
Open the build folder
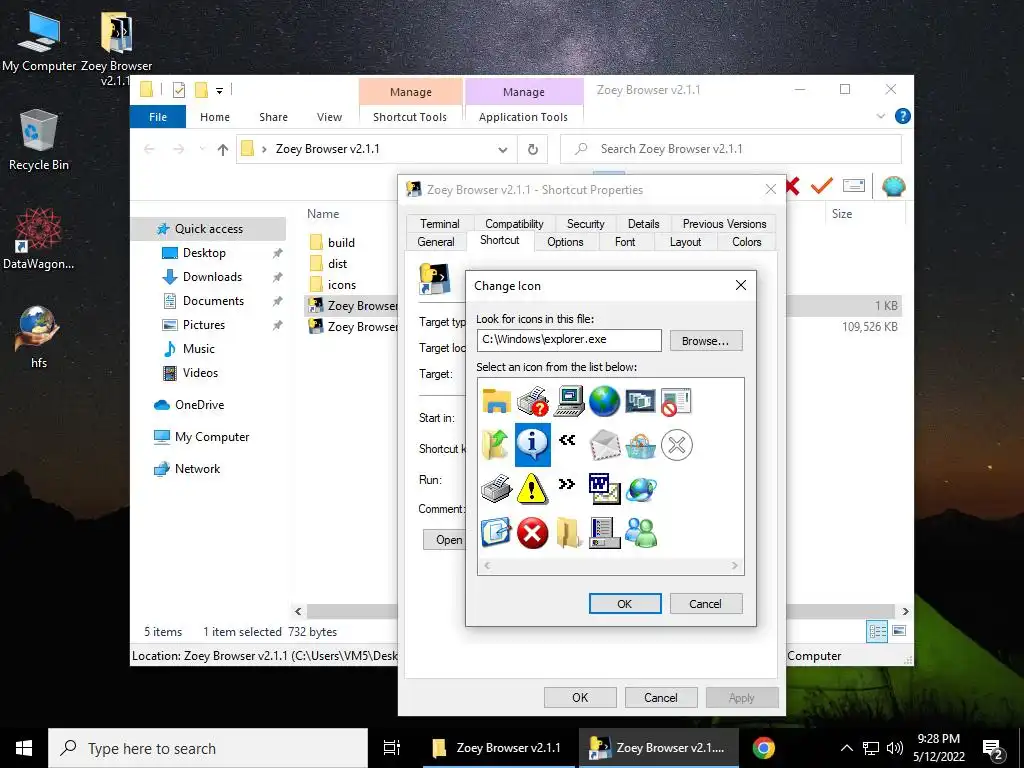click(x=341, y=242)
